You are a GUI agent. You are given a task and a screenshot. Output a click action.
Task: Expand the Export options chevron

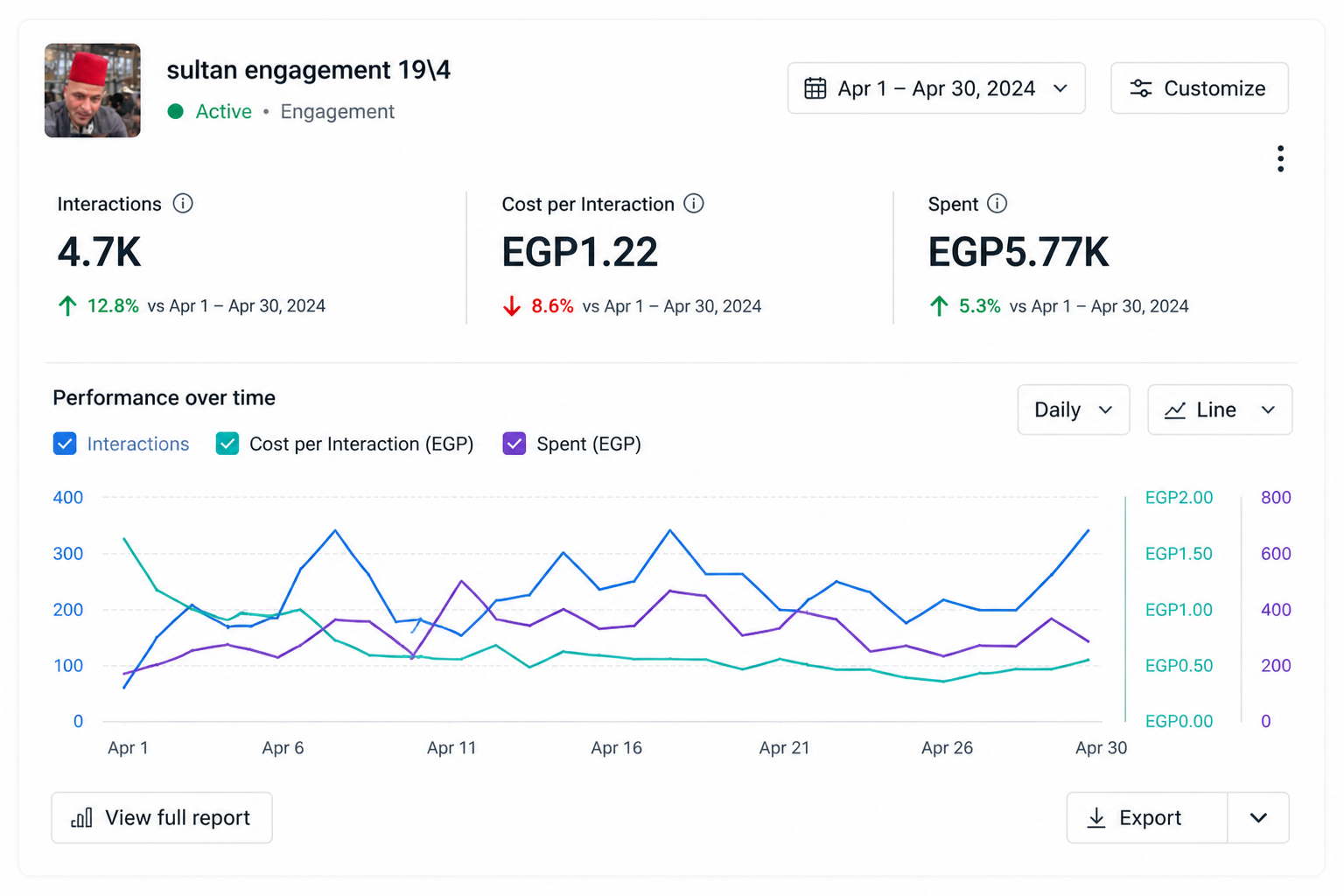(x=1258, y=818)
